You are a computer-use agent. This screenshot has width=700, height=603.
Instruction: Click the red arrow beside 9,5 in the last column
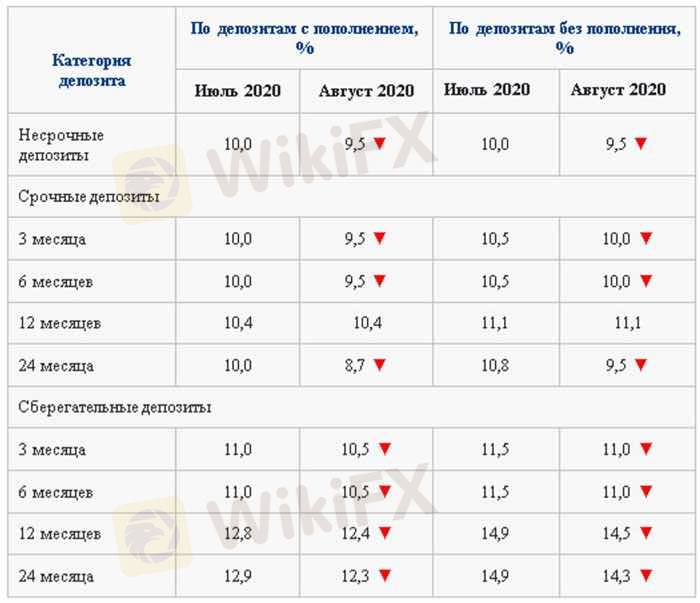(x=641, y=366)
